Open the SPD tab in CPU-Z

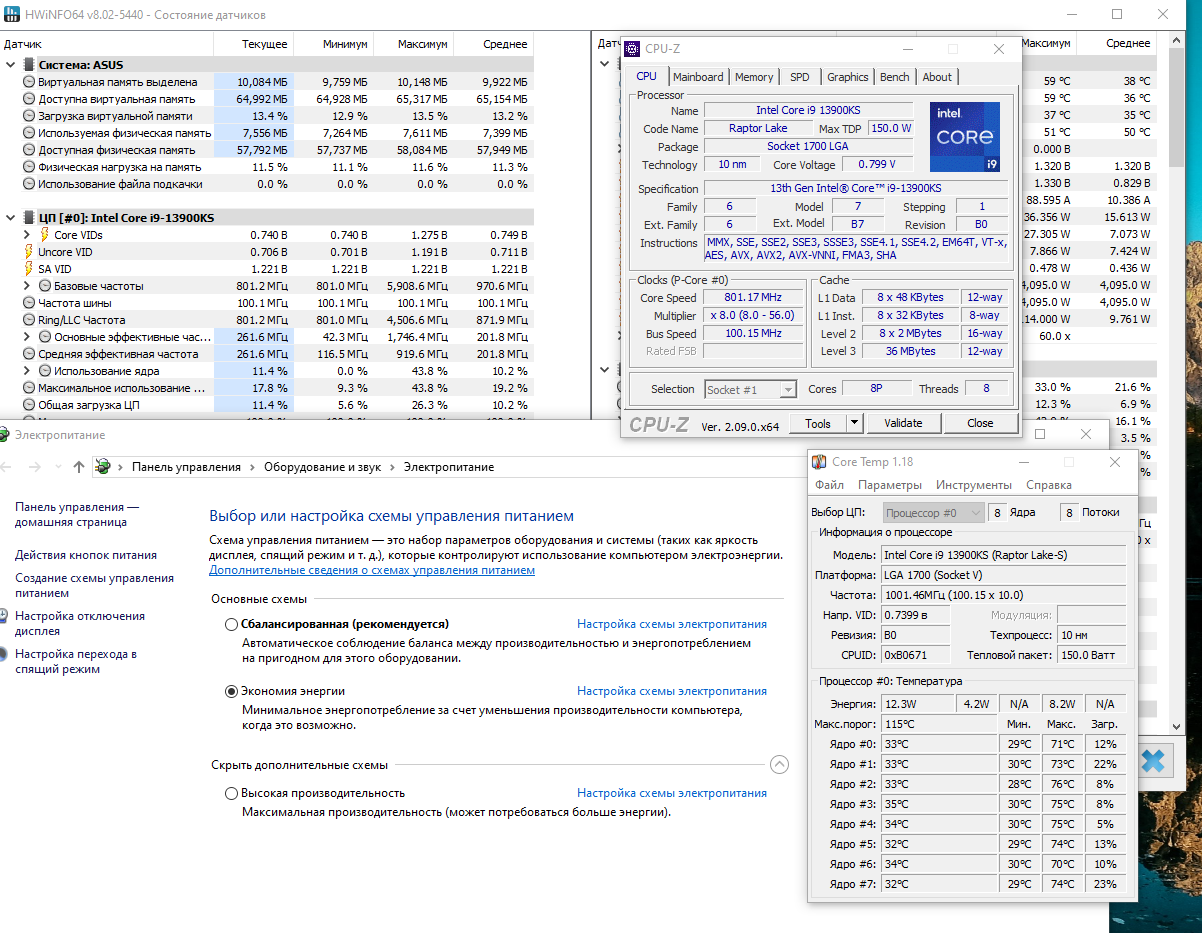[x=800, y=77]
